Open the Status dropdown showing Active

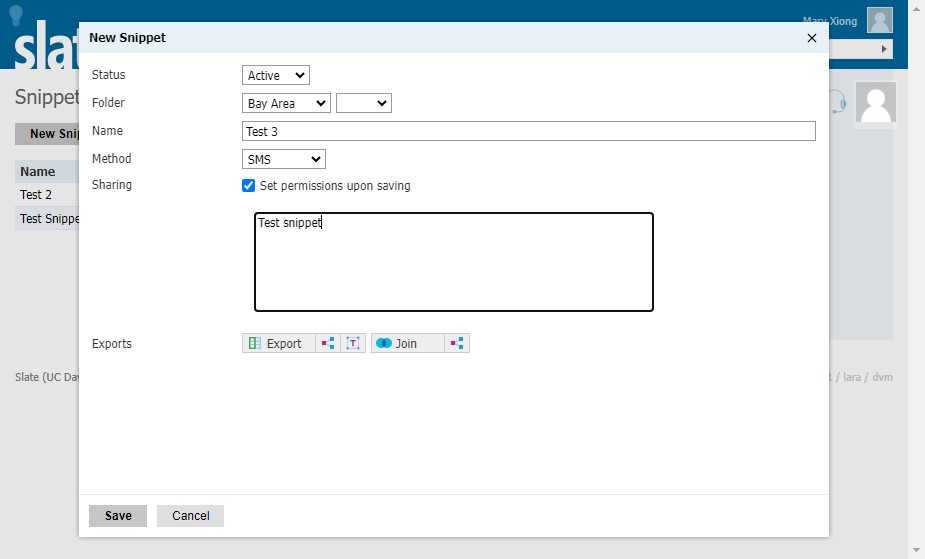click(275, 75)
